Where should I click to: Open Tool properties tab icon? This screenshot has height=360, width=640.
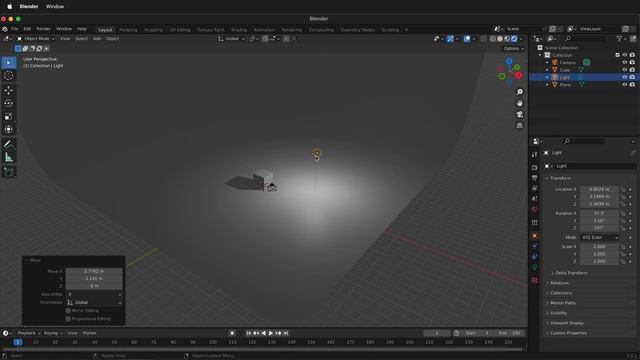pos(535,155)
